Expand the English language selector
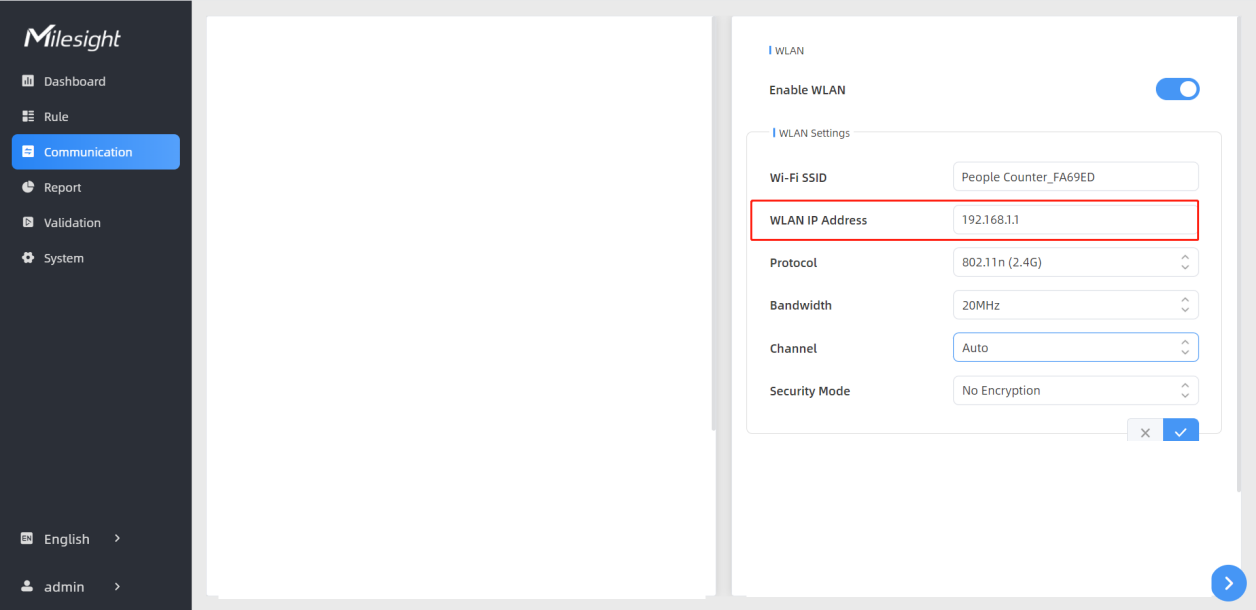Image resolution: width=1256 pixels, height=610 pixels. pos(70,539)
